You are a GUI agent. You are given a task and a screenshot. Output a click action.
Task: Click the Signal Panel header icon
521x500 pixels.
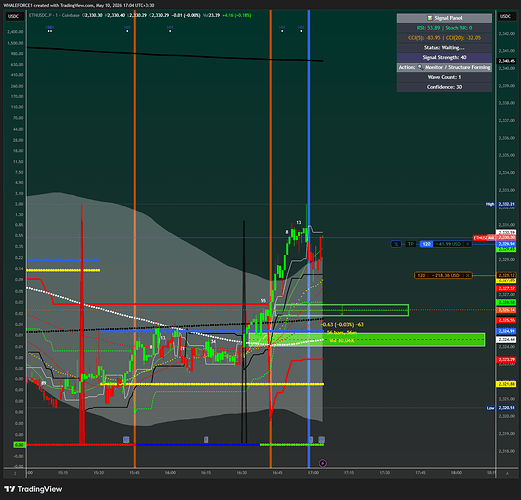[x=430, y=18]
